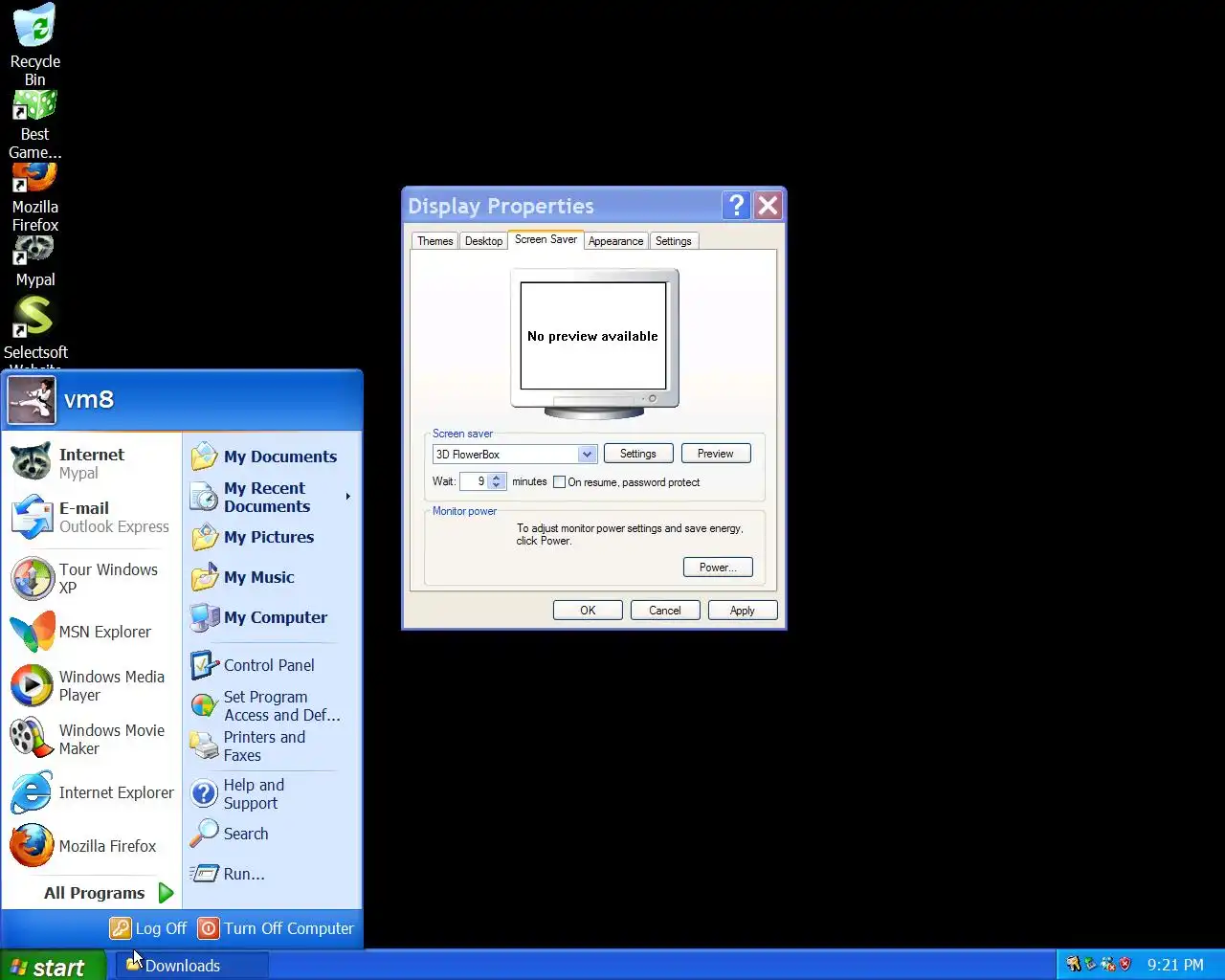Click screen saver Settings button
This screenshot has height=980, width=1225.
638,454
